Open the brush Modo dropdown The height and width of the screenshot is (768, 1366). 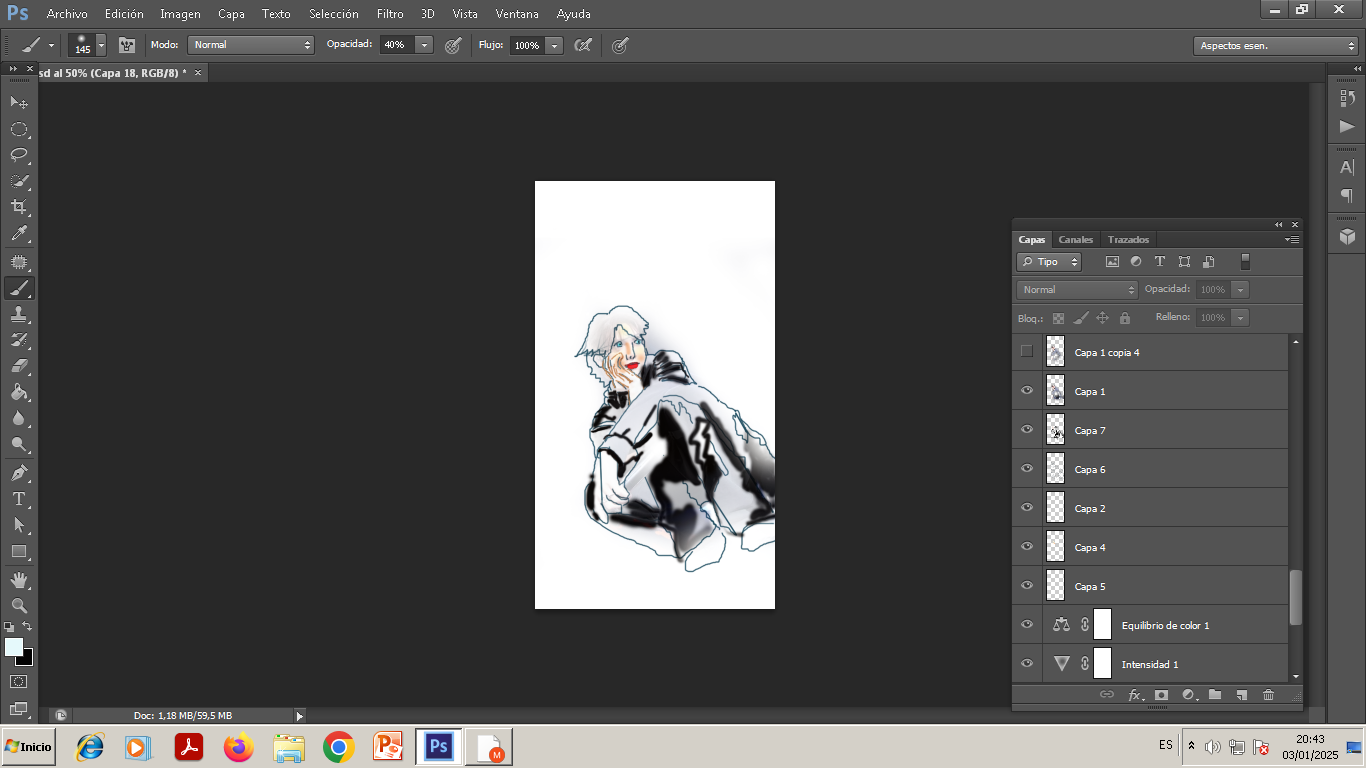click(251, 45)
